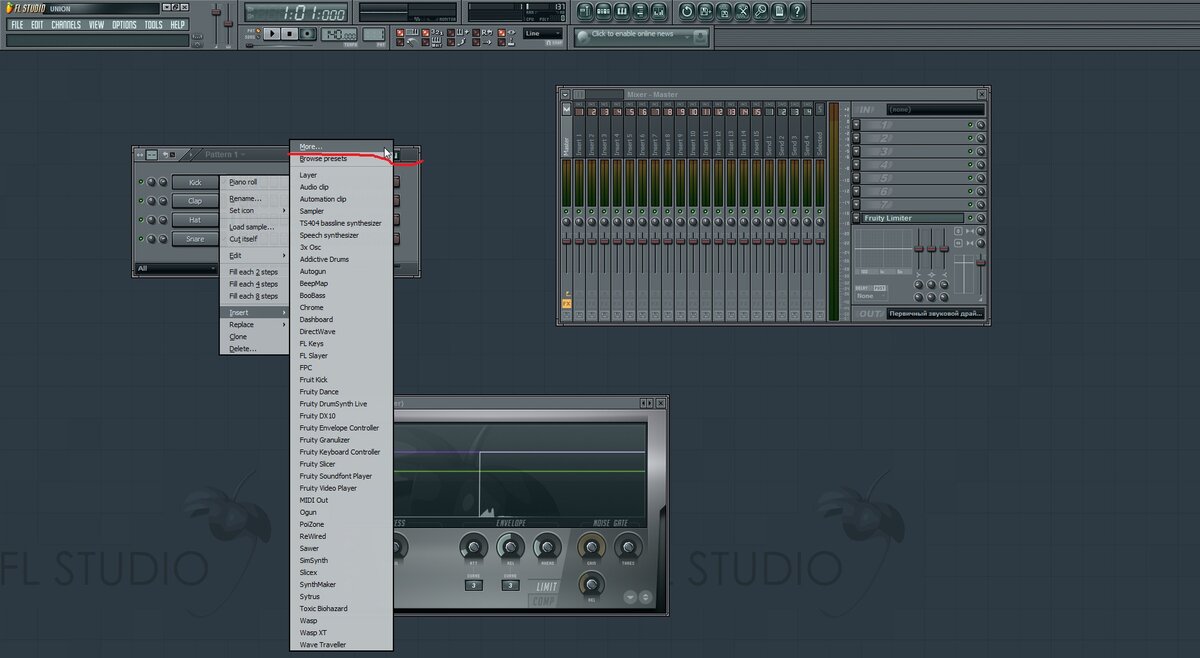Toggle the Snare channel mute LED
The height and width of the screenshot is (658, 1200).
tap(140, 239)
